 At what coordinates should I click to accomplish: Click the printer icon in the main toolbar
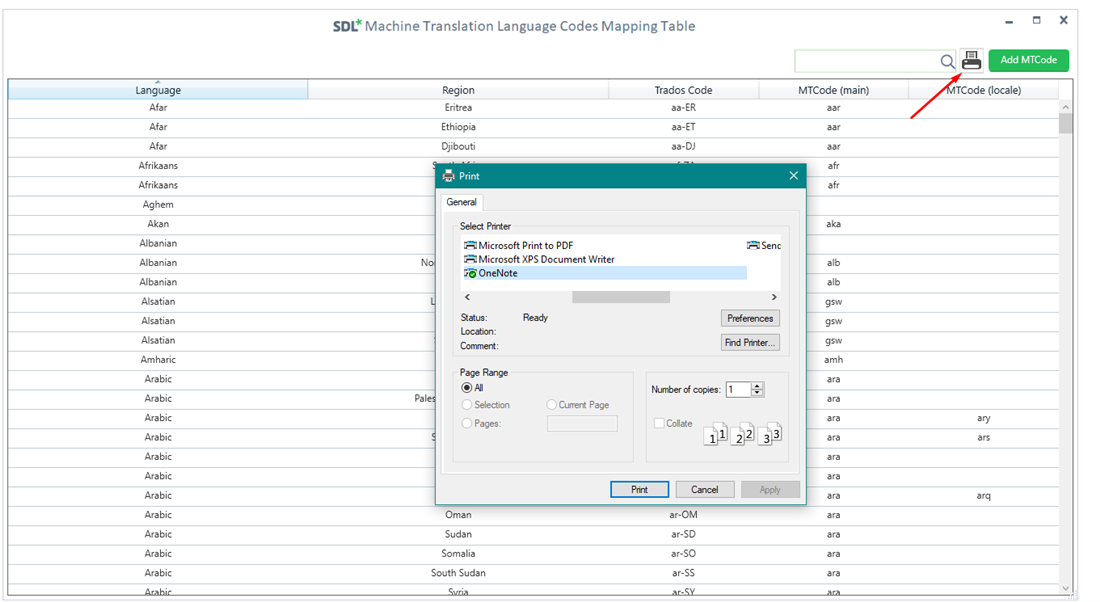coord(971,60)
